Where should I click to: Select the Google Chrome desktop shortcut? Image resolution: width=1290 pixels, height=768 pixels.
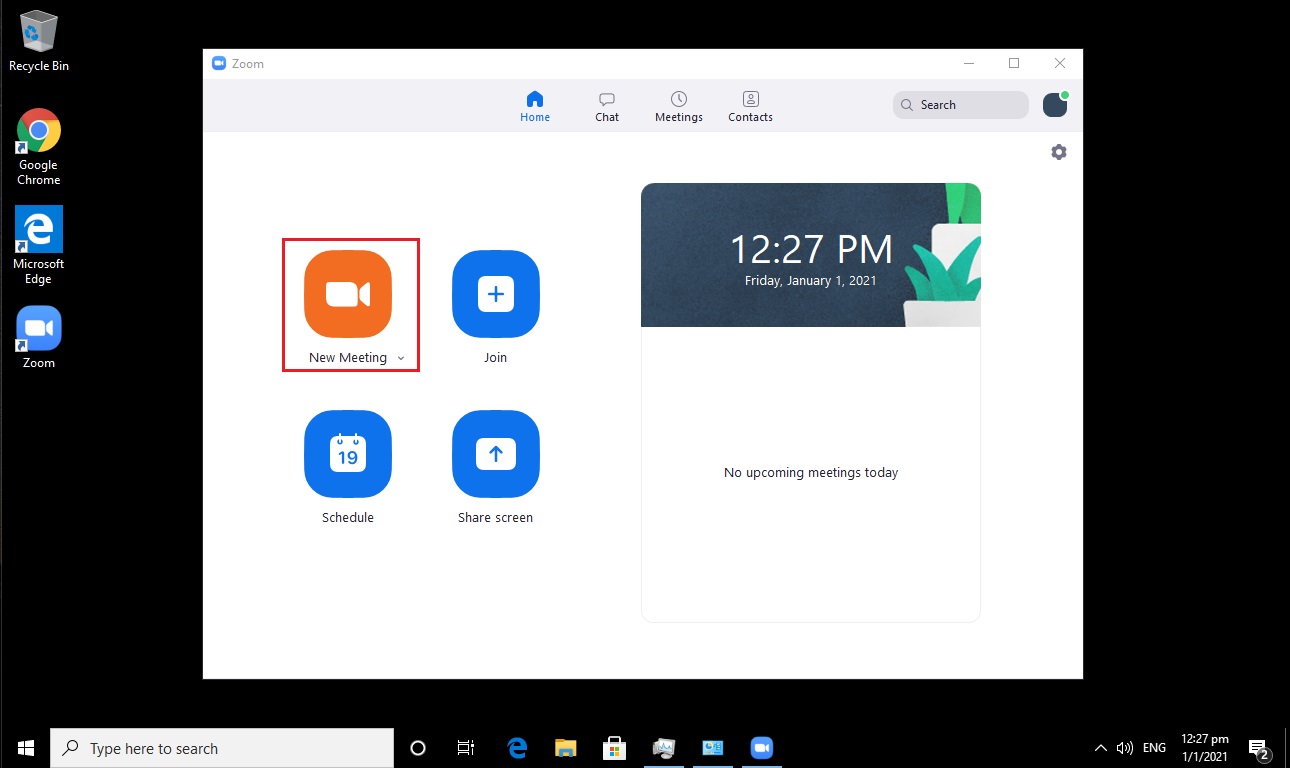click(x=39, y=147)
